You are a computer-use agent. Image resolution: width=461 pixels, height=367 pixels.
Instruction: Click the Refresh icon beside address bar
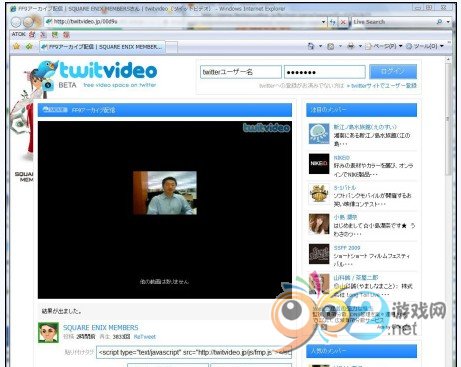tap(333, 22)
